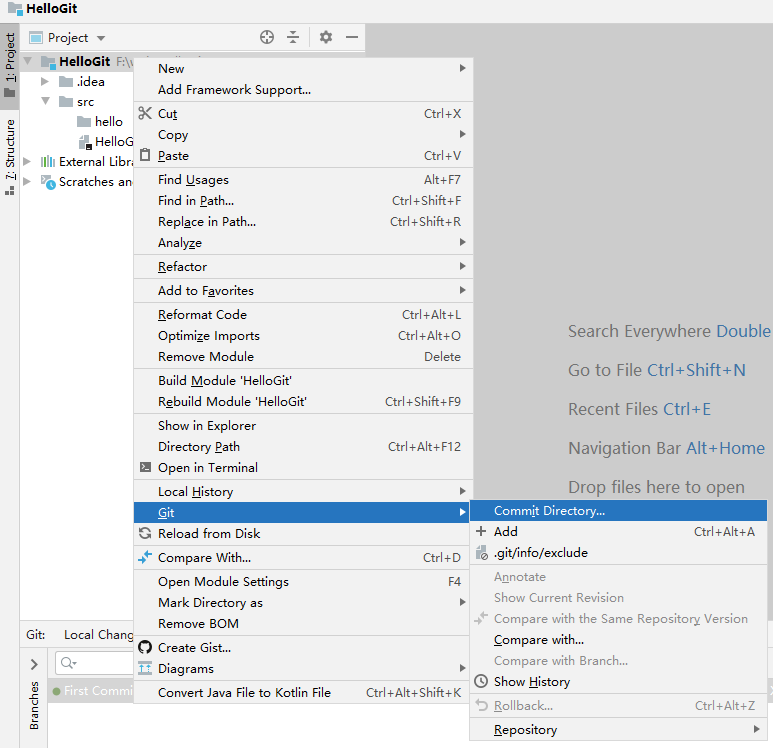
Task: Click the Open in Terminal icon
Action: [145, 467]
